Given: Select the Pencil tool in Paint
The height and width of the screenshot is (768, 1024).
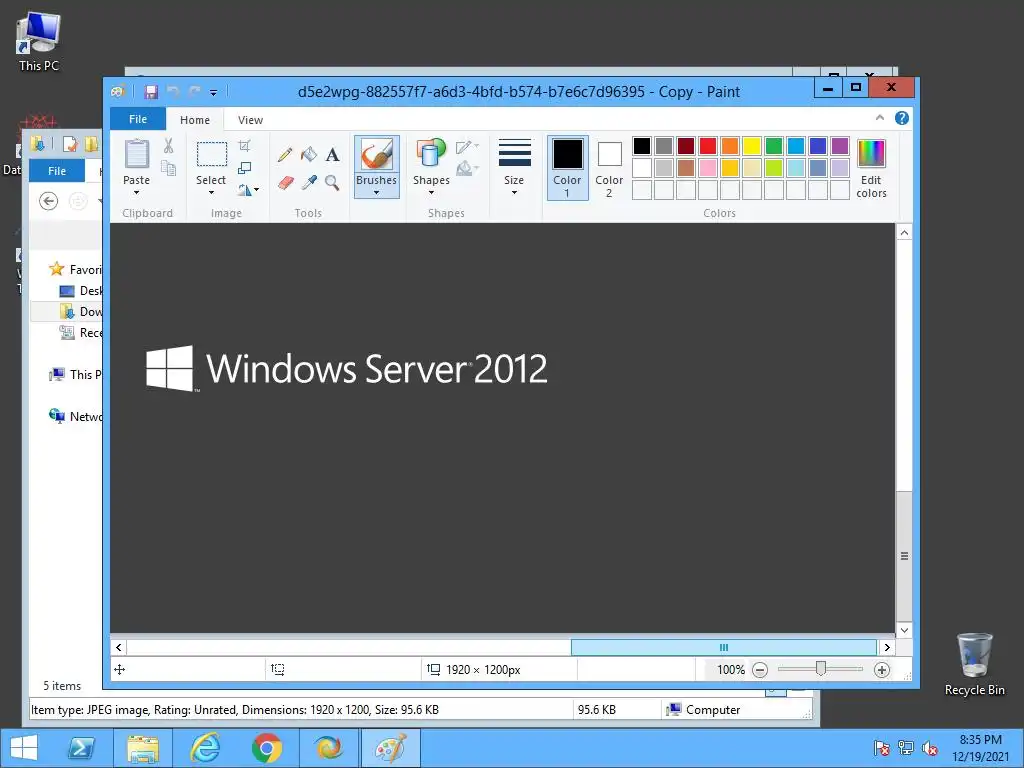Looking at the screenshot, I should tap(285, 155).
